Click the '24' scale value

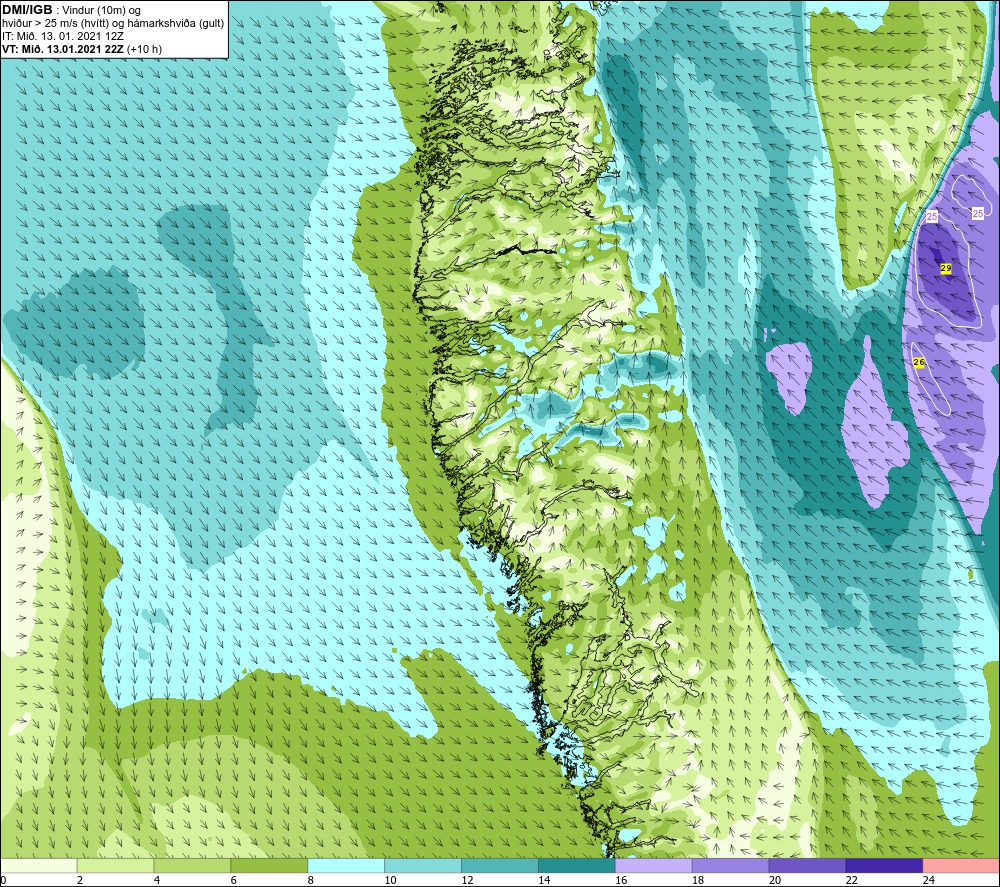tap(929, 880)
